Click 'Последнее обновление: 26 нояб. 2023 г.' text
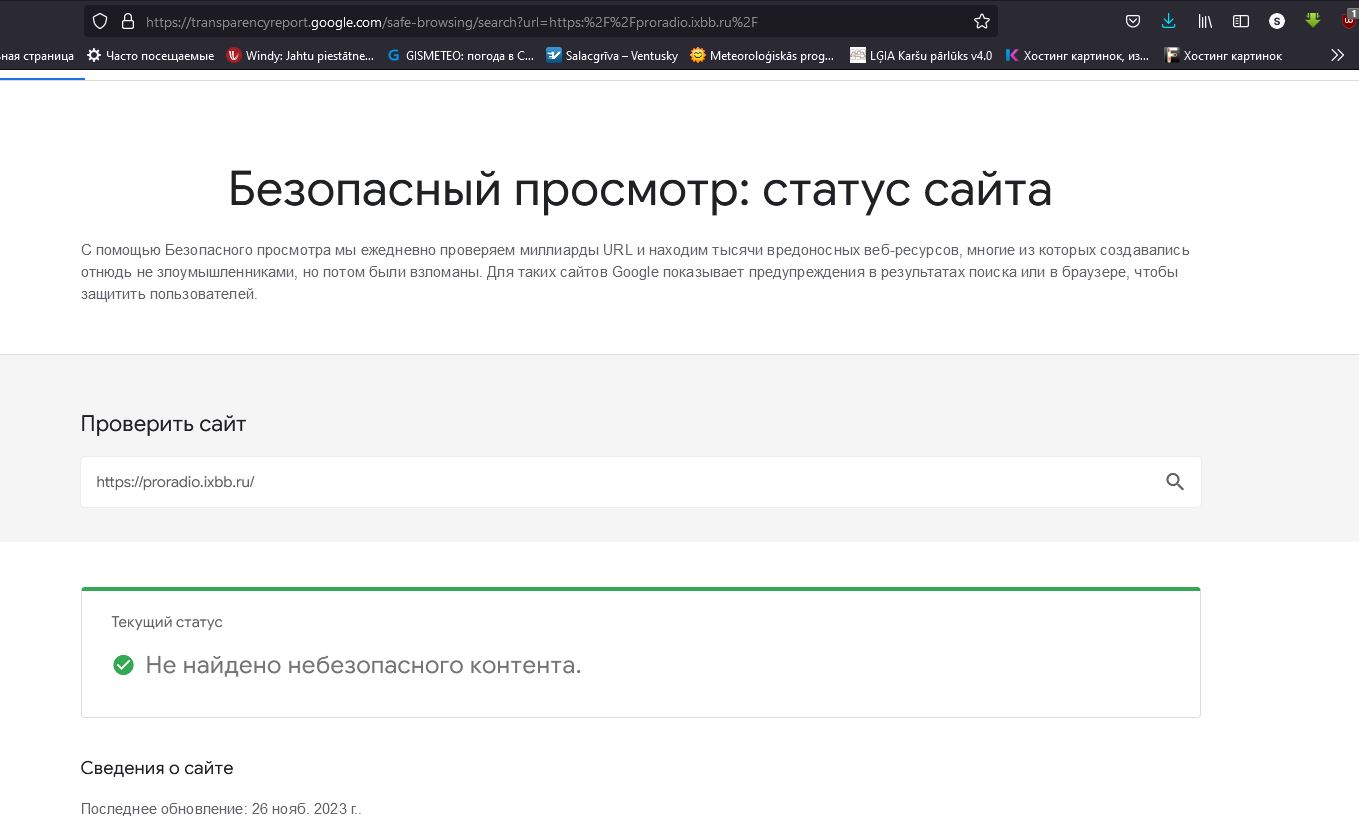Image resolution: width=1359 pixels, height=830 pixels. [221, 808]
